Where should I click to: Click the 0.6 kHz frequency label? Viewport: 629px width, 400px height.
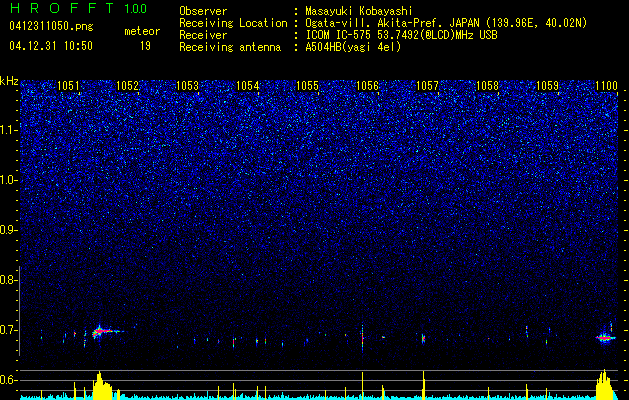pos(9,380)
